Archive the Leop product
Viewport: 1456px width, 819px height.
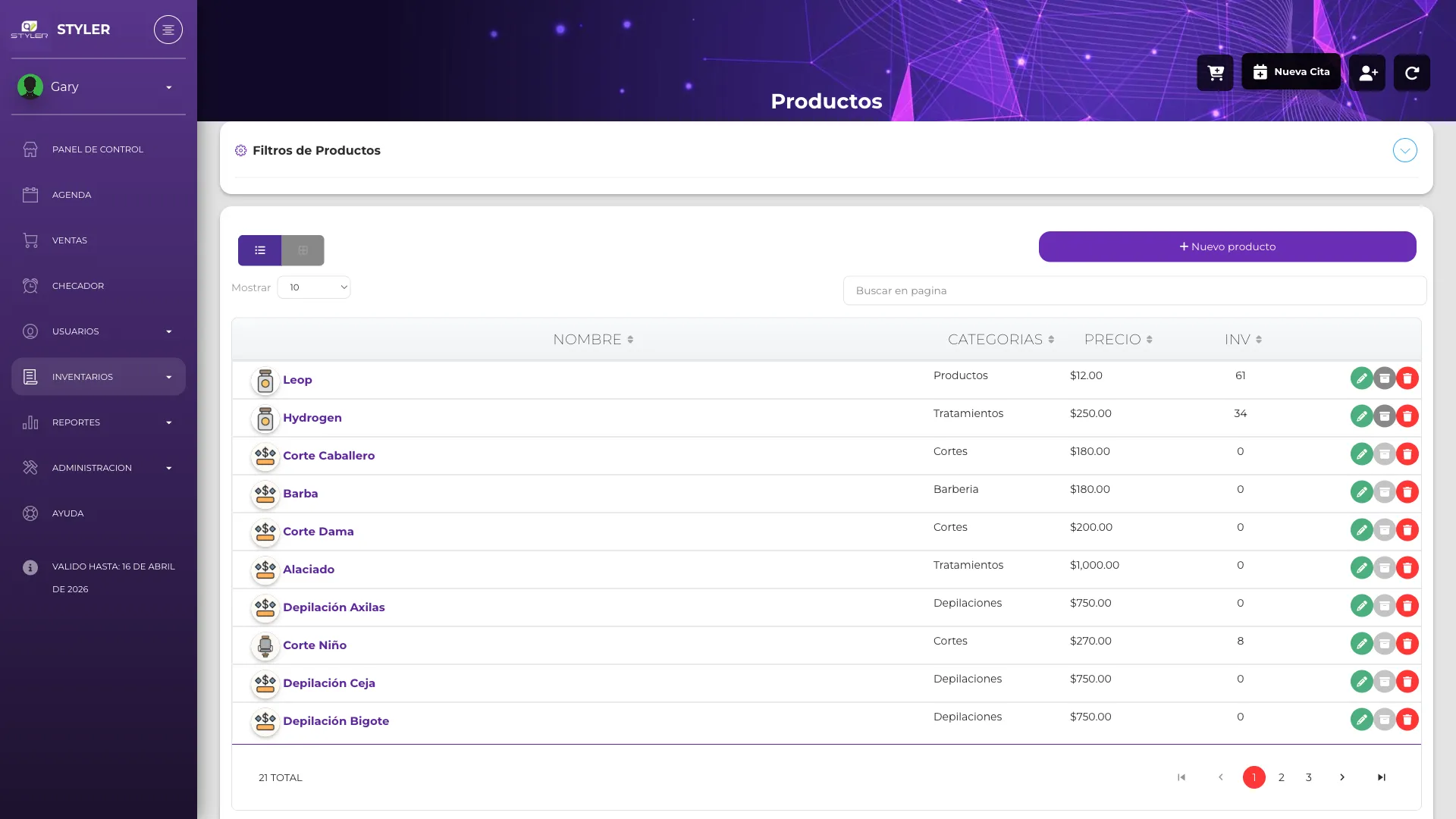pyautogui.click(x=1384, y=378)
